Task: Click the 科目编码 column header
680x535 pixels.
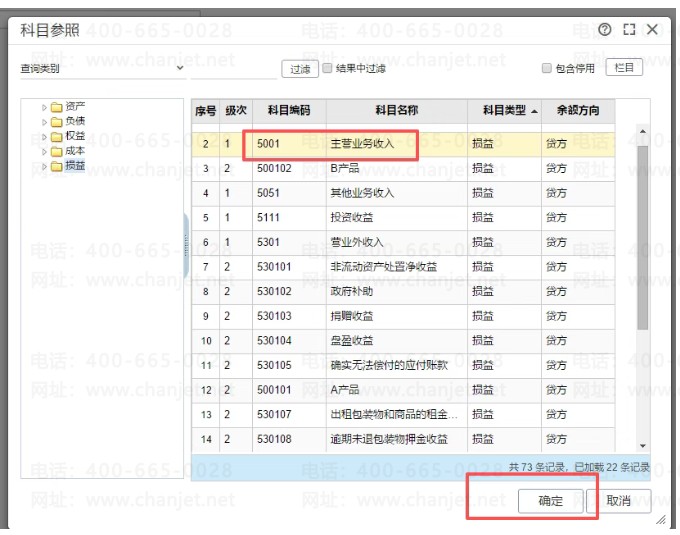Action: click(x=289, y=111)
